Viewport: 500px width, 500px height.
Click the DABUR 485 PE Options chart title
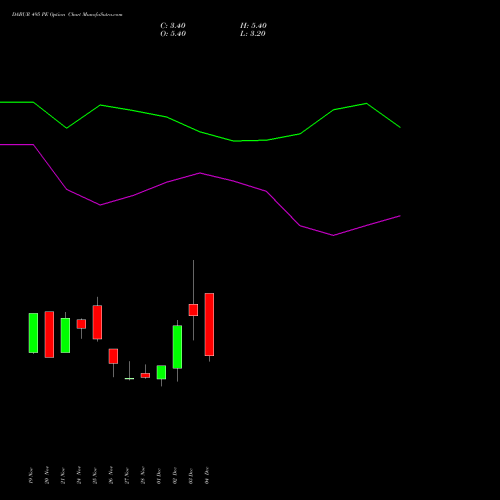(x=67, y=15)
